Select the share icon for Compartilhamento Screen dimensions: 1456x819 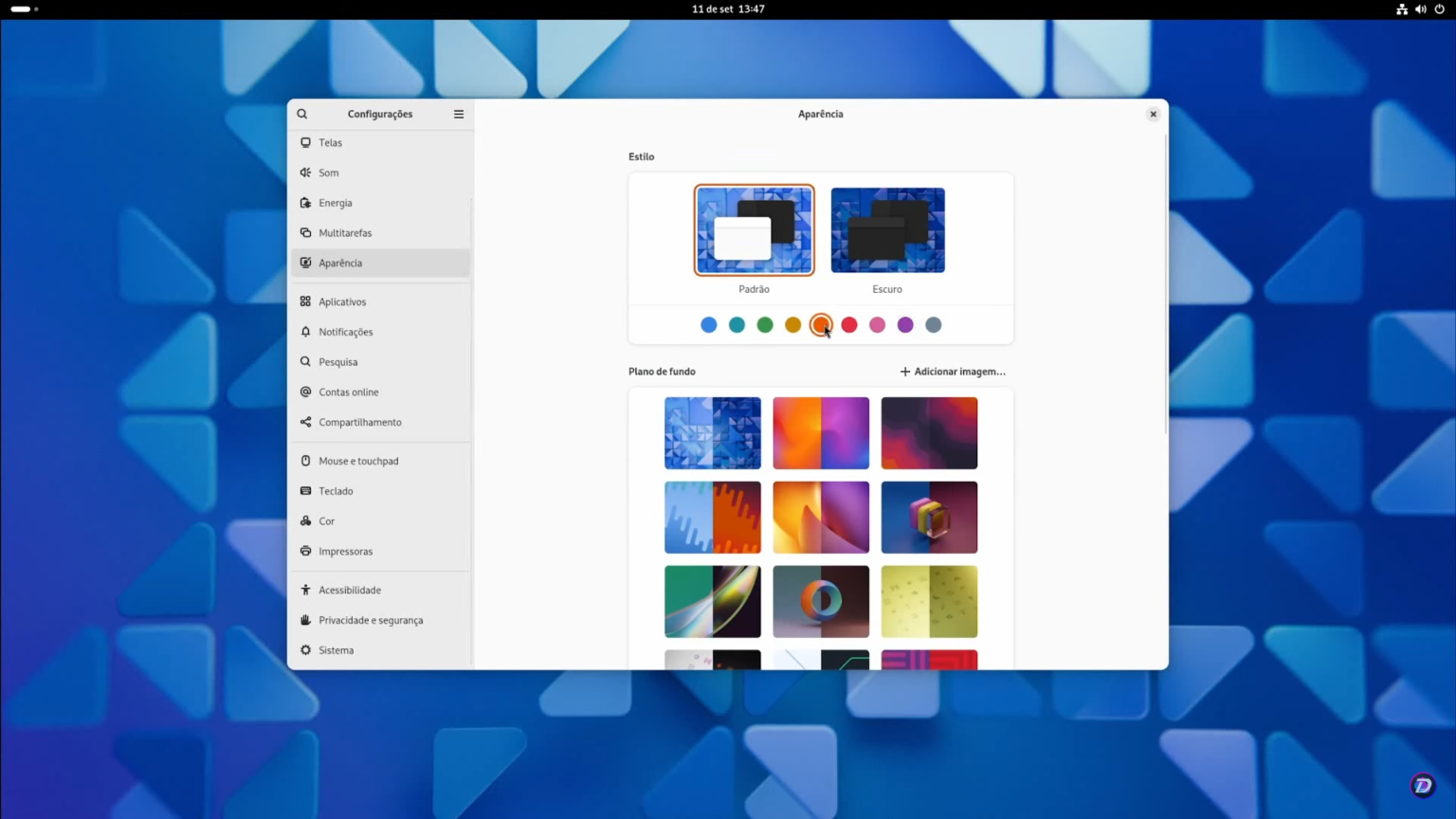[x=305, y=422]
